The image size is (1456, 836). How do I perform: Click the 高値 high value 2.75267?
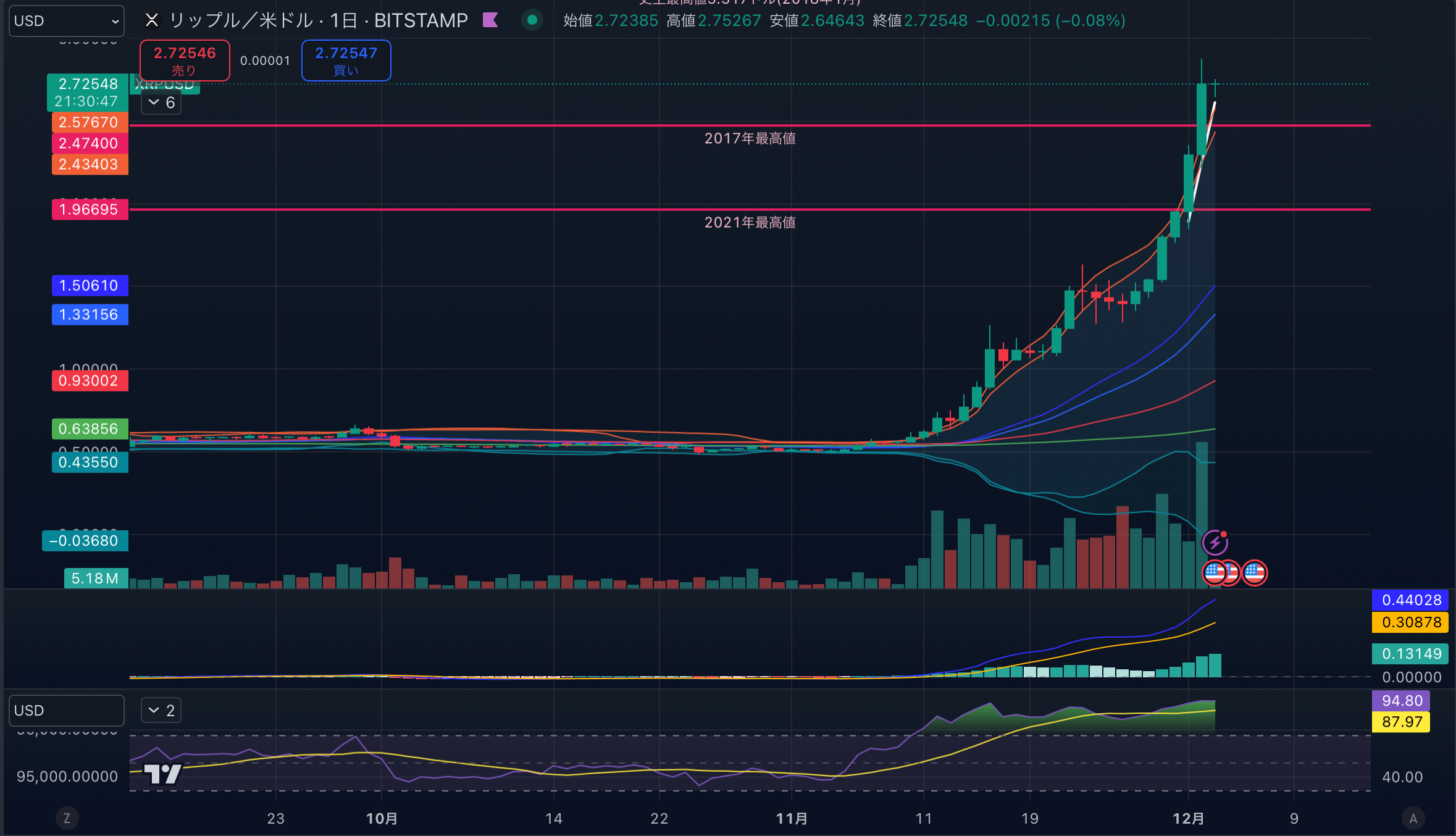click(729, 20)
